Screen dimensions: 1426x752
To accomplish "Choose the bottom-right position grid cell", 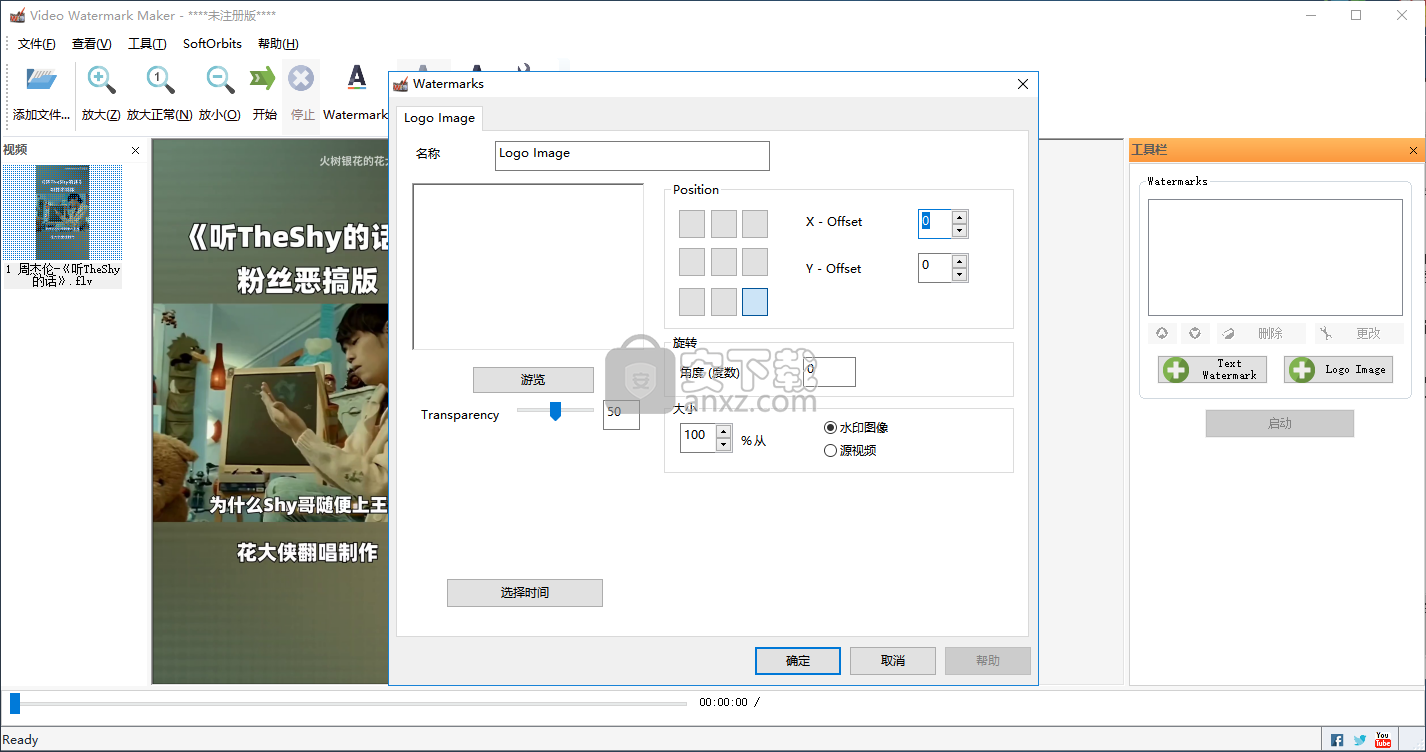I will click(755, 302).
